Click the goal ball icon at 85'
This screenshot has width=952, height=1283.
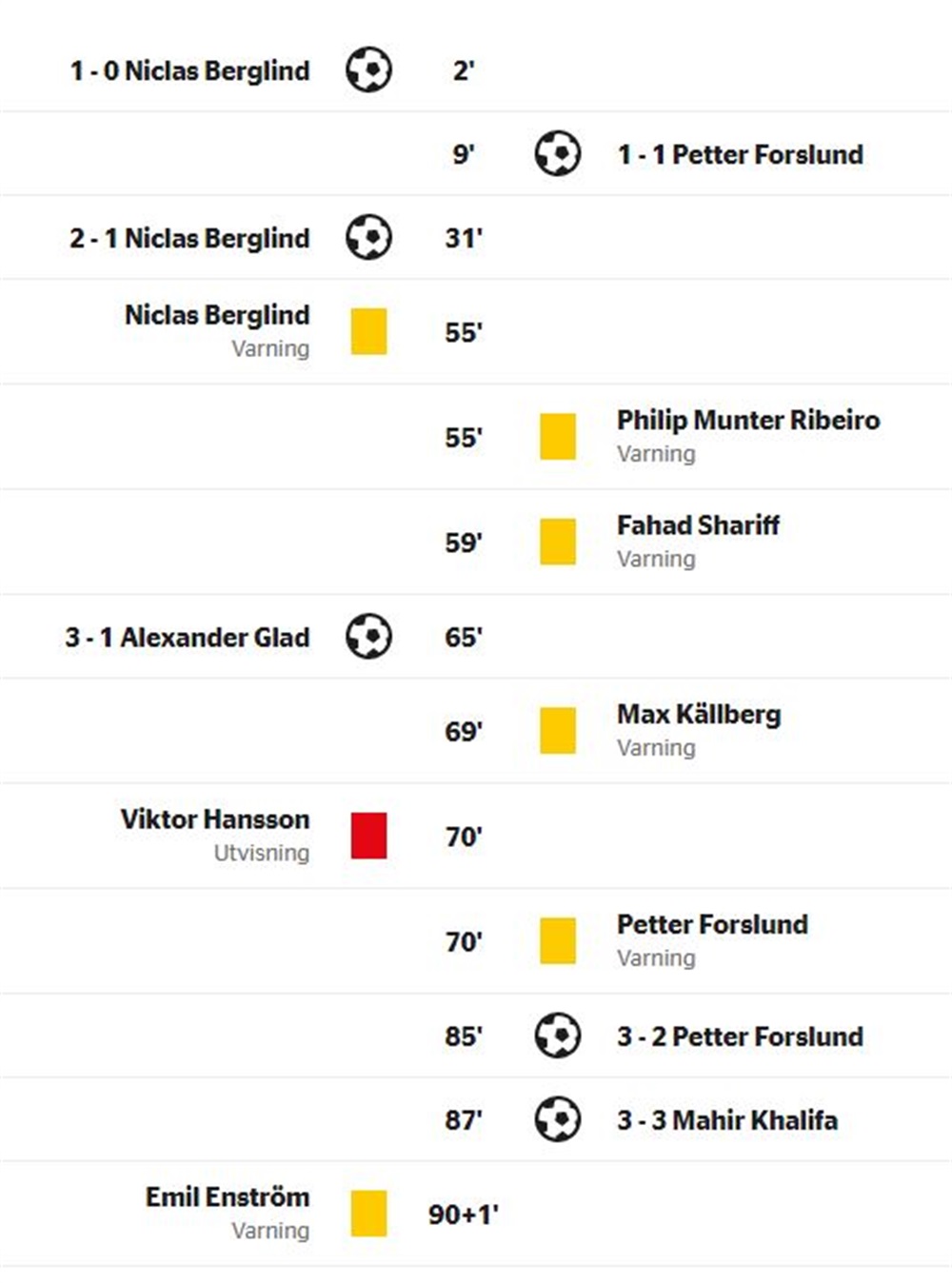(557, 1036)
